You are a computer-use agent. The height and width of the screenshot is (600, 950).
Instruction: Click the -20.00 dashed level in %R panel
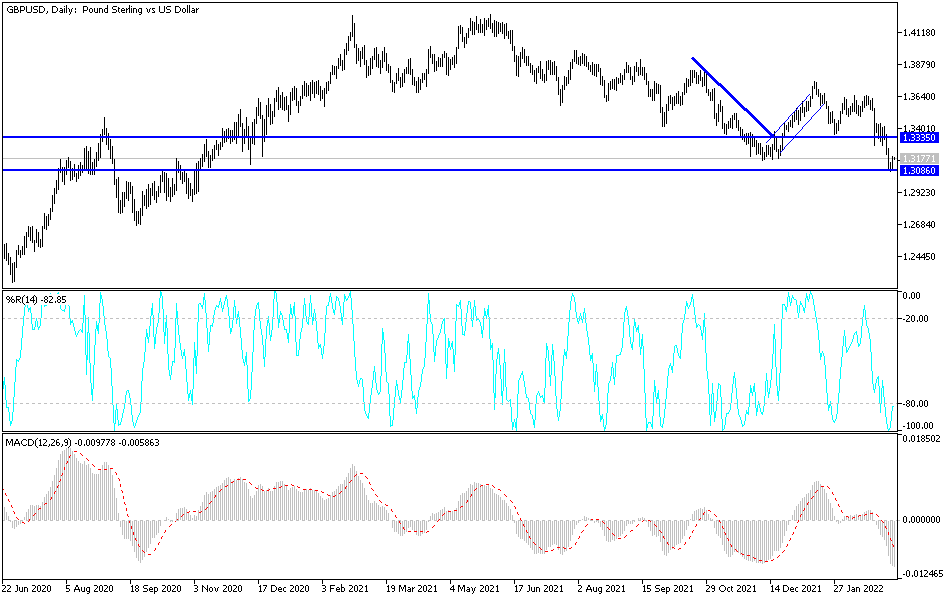pyautogui.click(x=400, y=318)
